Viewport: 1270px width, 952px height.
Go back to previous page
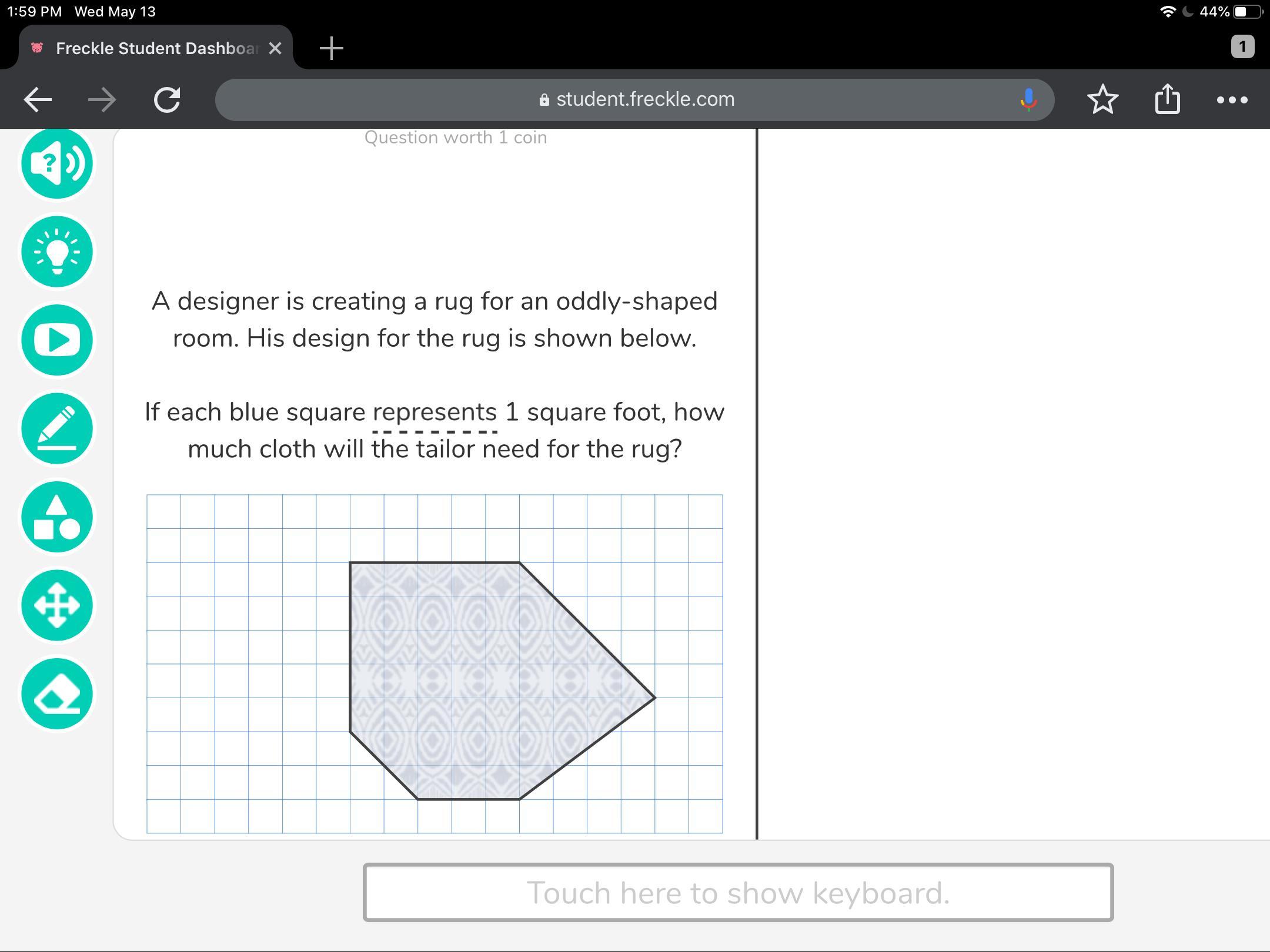(38, 99)
